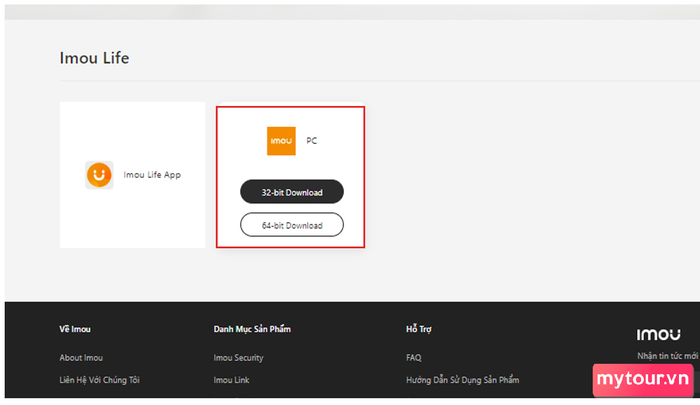The height and width of the screenshot is (405, 700).
Task: Click the Nhận tin tức mới text
Action: 667,356
